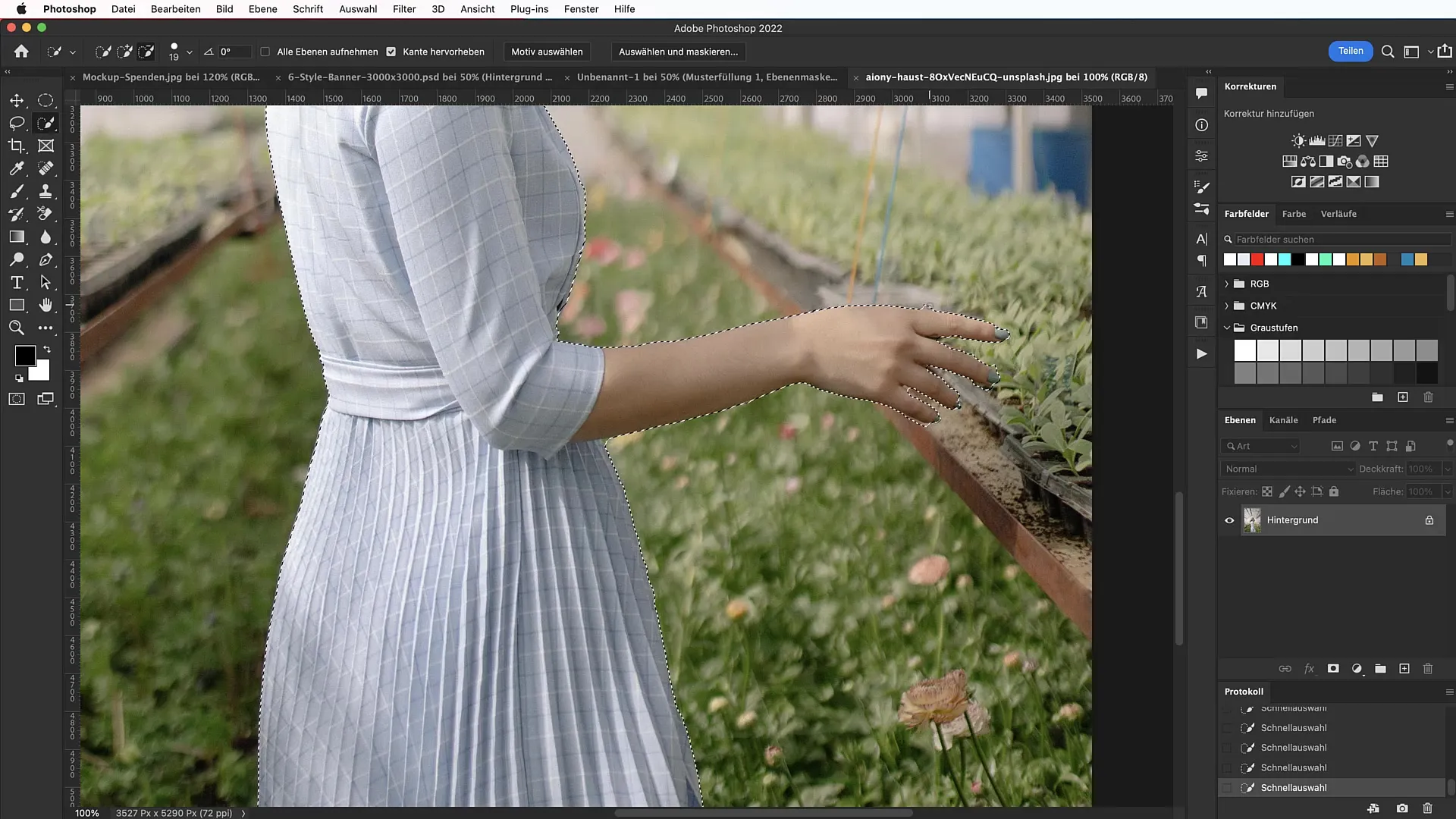
Task: Toggle all layers sample checkbox
Action: pyautogui.click(x=265, y=51)
